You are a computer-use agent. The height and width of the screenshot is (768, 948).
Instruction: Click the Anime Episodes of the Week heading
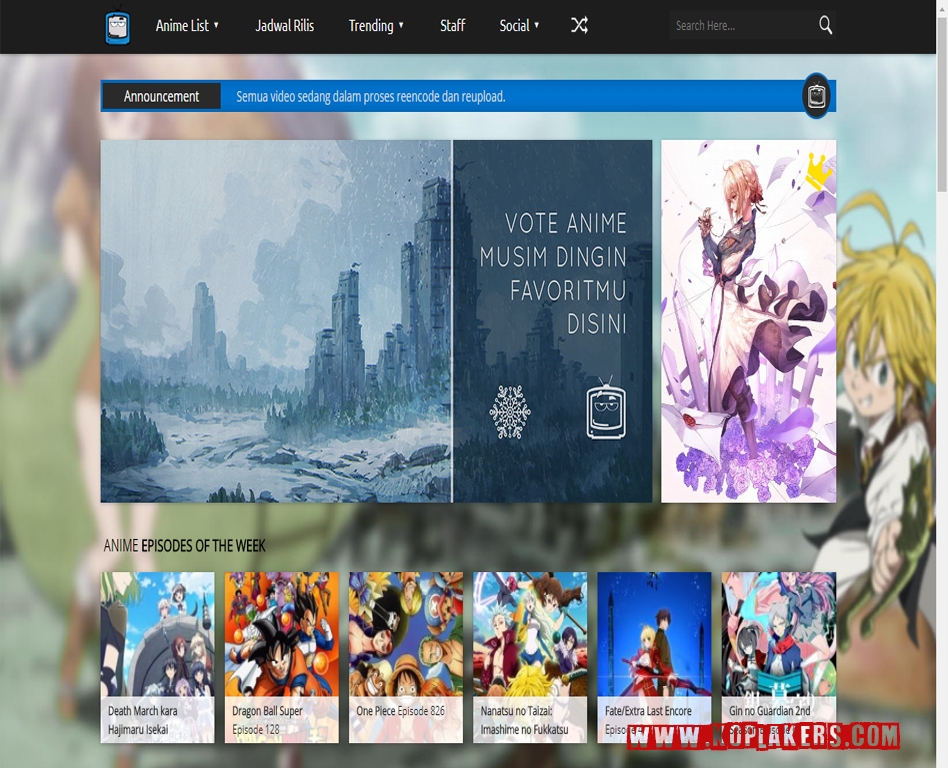point(184,546)
